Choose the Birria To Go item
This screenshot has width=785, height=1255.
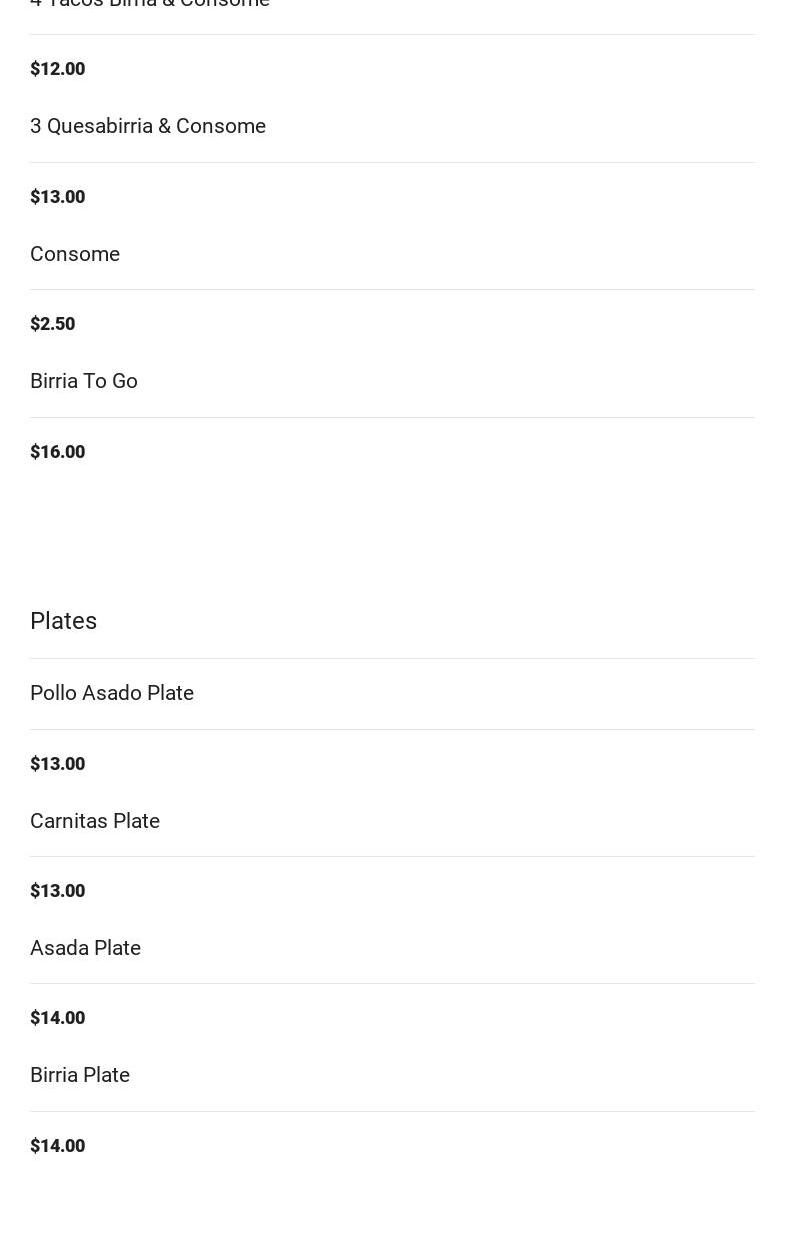tap(84, 381)
